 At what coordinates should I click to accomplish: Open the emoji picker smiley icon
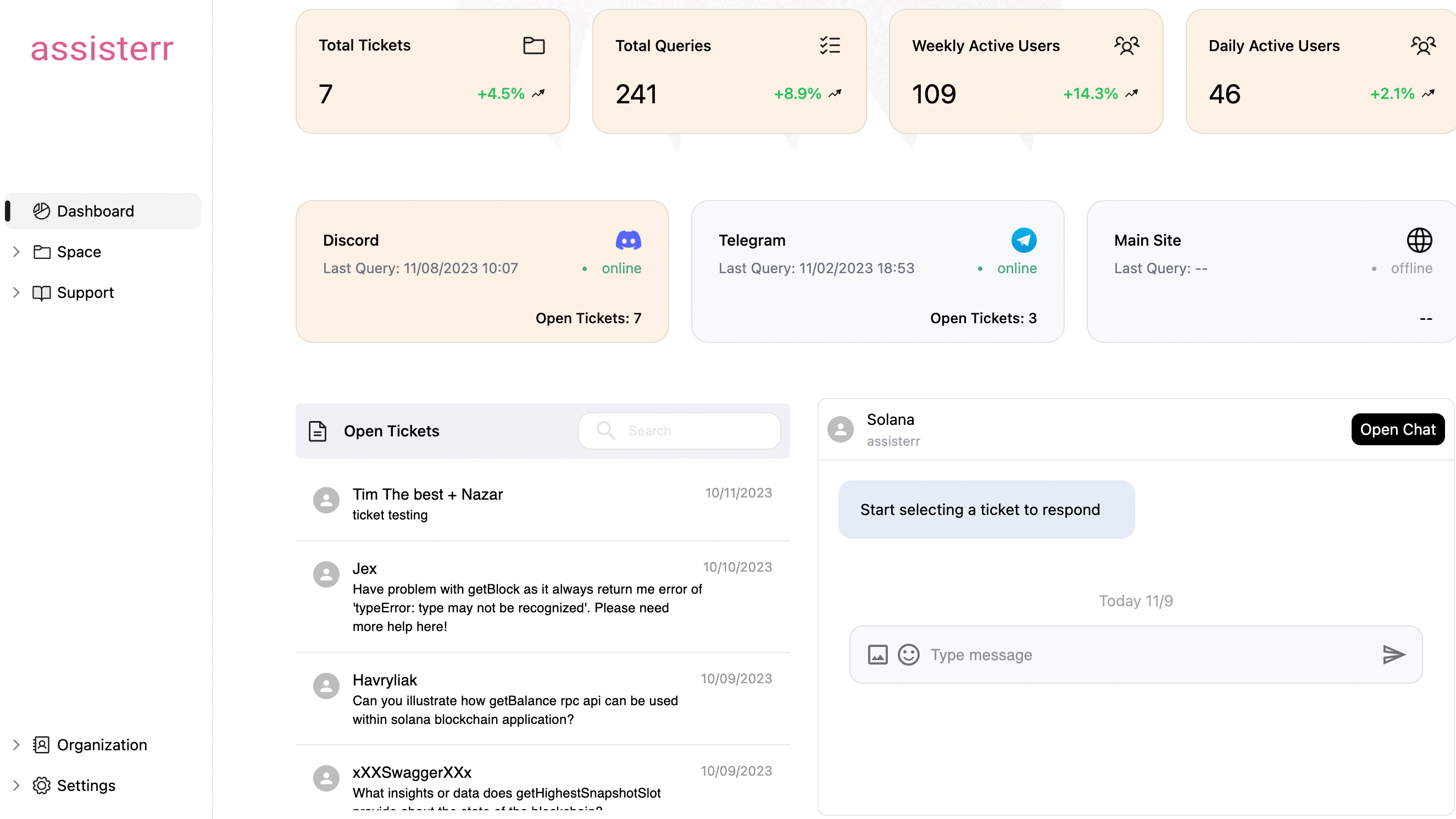point(908,655)
